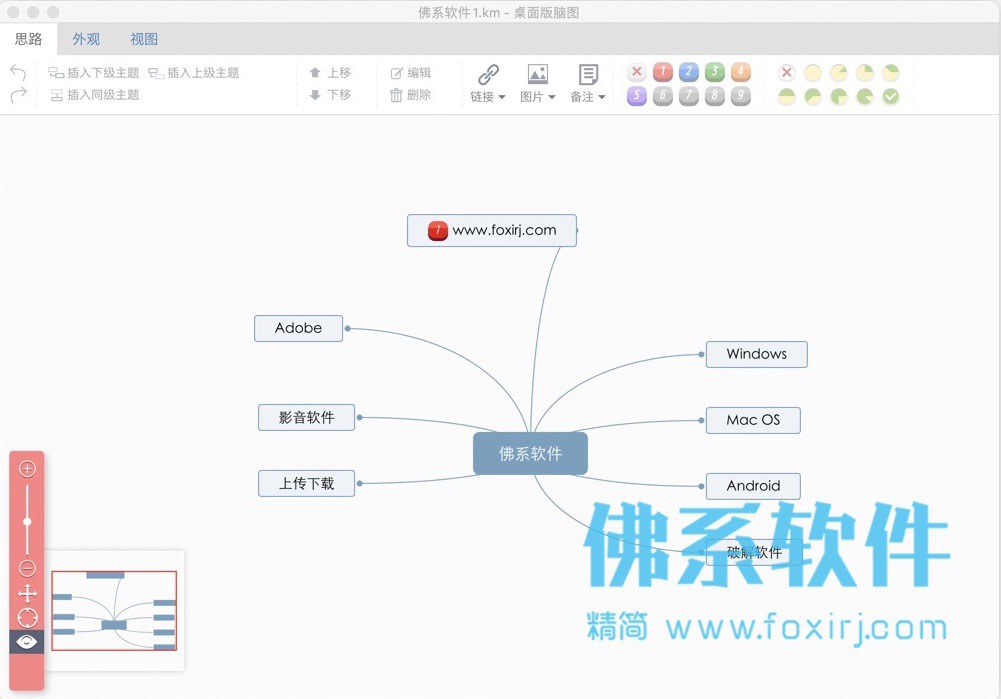Open the 备注 dropdown arrow
1001x699 pixels.
pos(601,97)
